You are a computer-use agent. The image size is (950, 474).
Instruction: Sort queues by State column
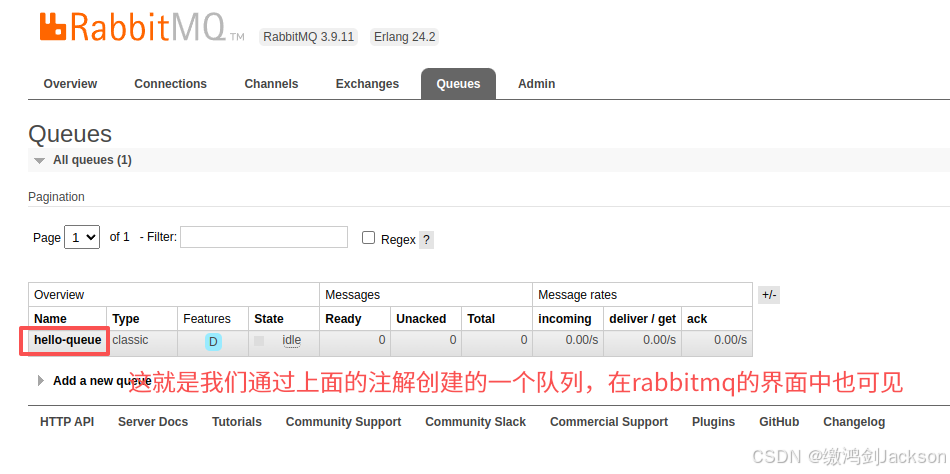[x=269, y=319]
